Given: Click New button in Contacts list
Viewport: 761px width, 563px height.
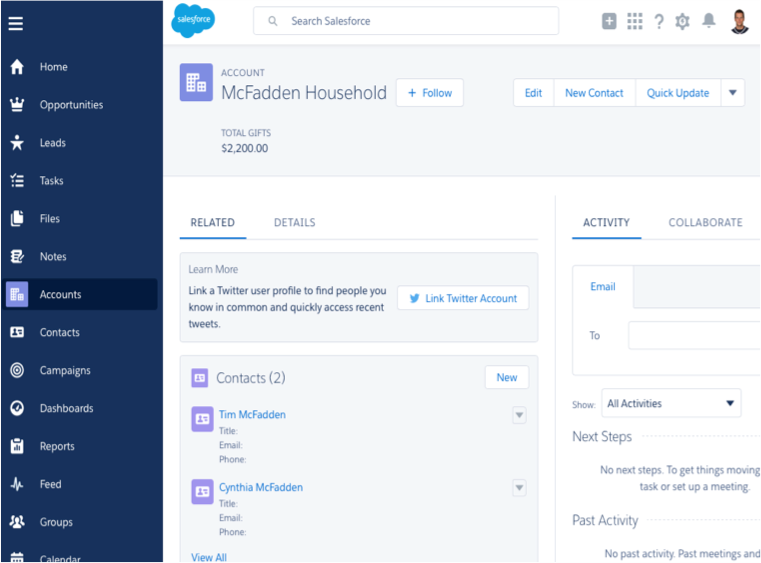Looking at the screenshot, I should [x=507, y=377].
